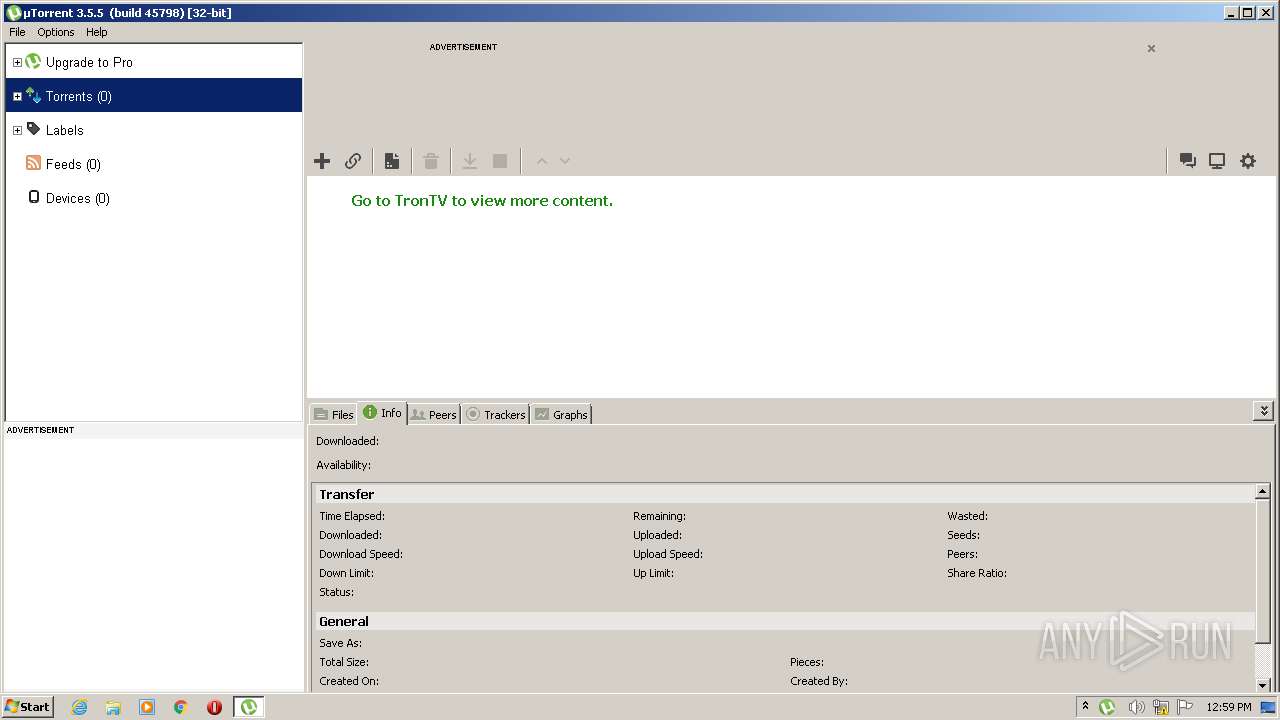The image size is (1280, 720).
Task: Open Preferences gear icon
Action: (x=1248, y=161)
